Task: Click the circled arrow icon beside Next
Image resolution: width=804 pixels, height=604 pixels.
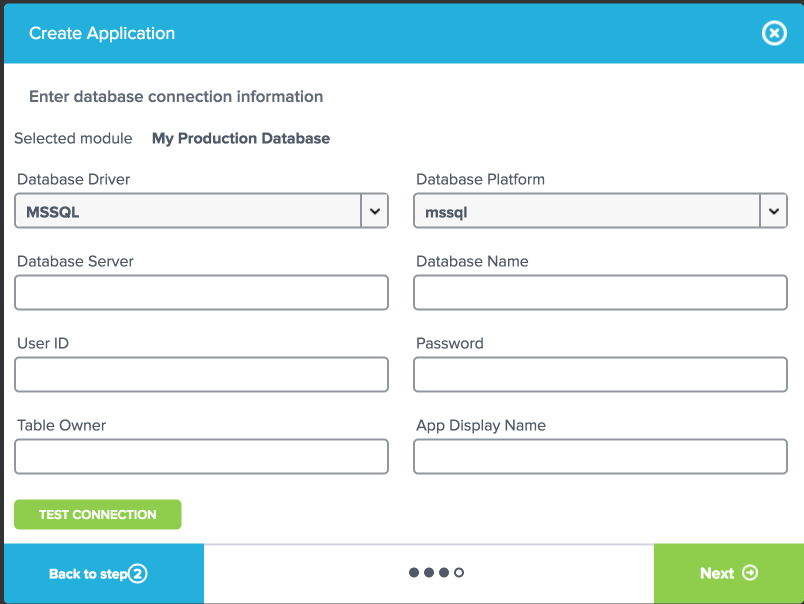Action: tap(750, 573)
